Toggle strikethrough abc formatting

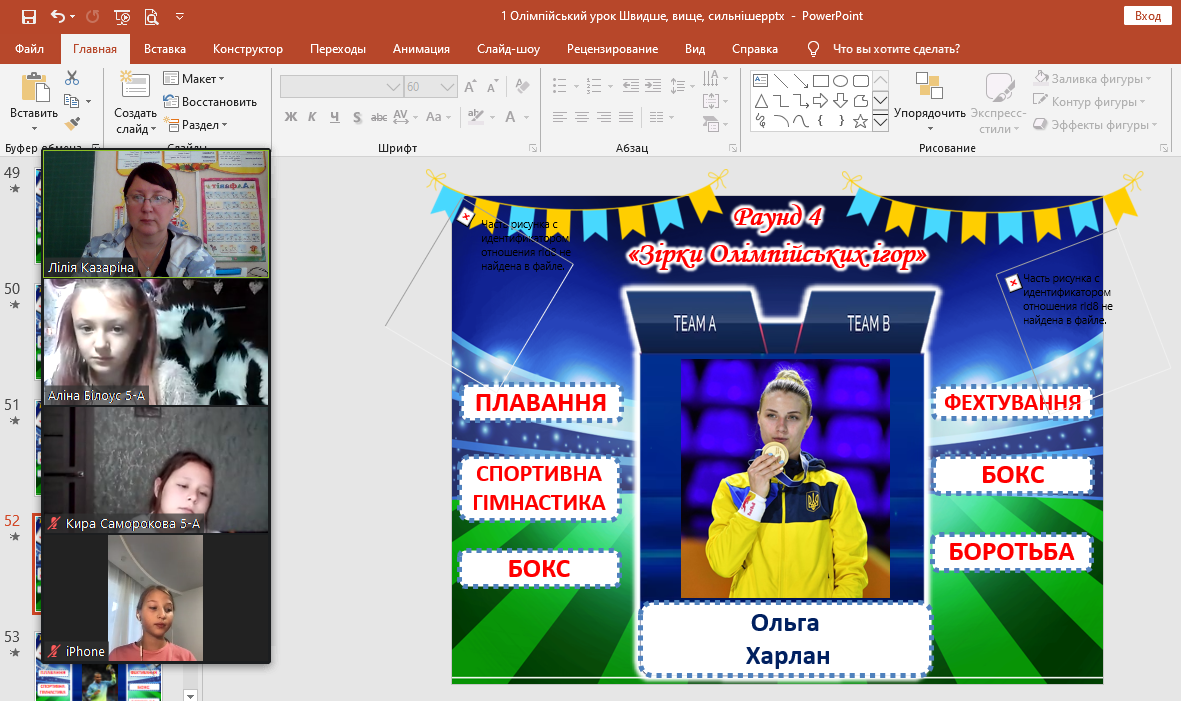click(x=379, y=117)
